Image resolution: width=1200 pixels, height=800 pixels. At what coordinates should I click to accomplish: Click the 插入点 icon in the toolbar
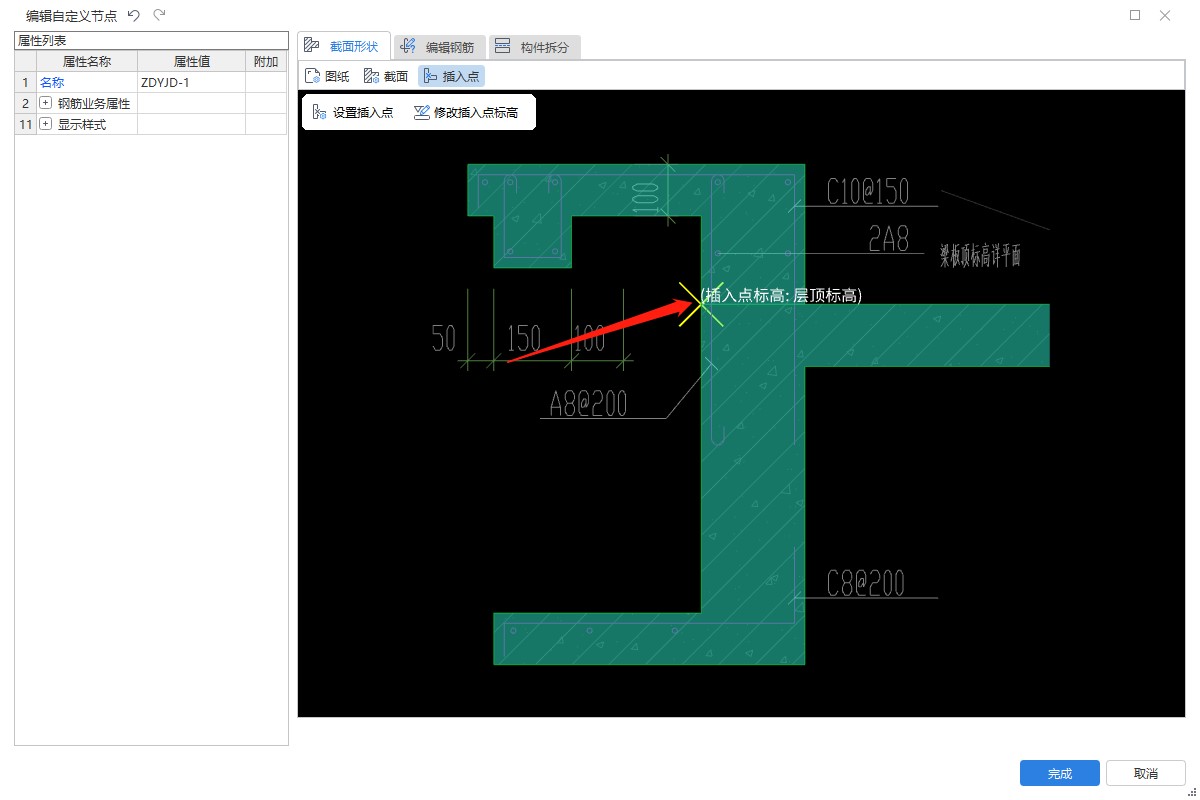click(x=431, y=76)
